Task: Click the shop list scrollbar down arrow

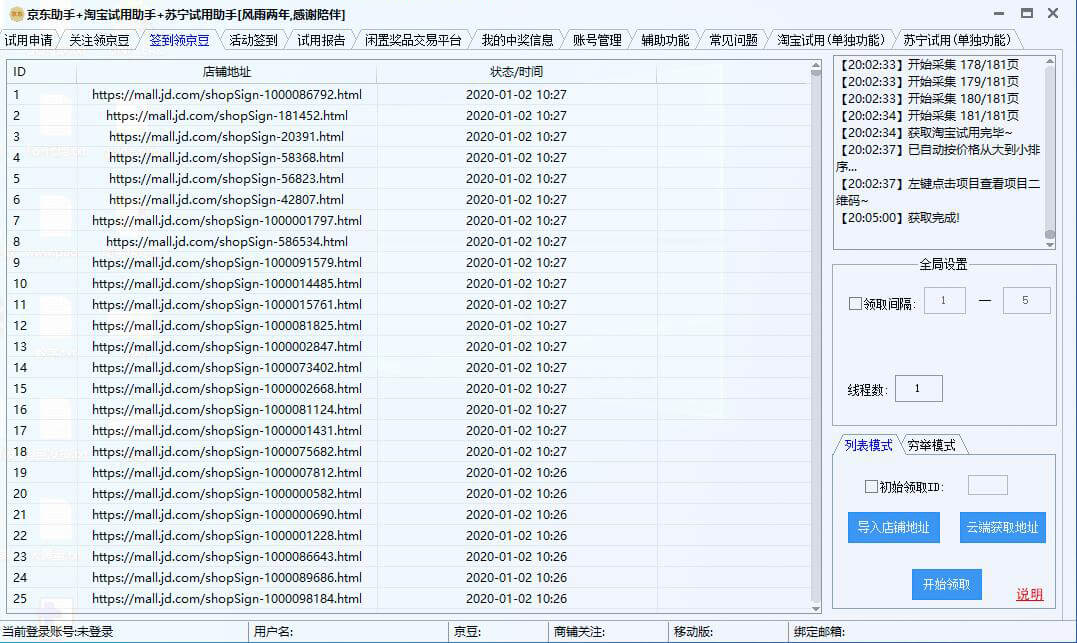Action: (815, 608)
